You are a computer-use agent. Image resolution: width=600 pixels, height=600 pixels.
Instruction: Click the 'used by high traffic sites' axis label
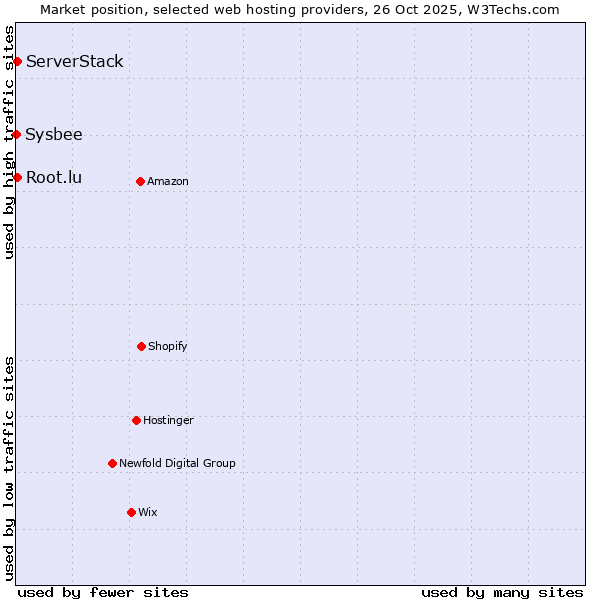point(9,142)
